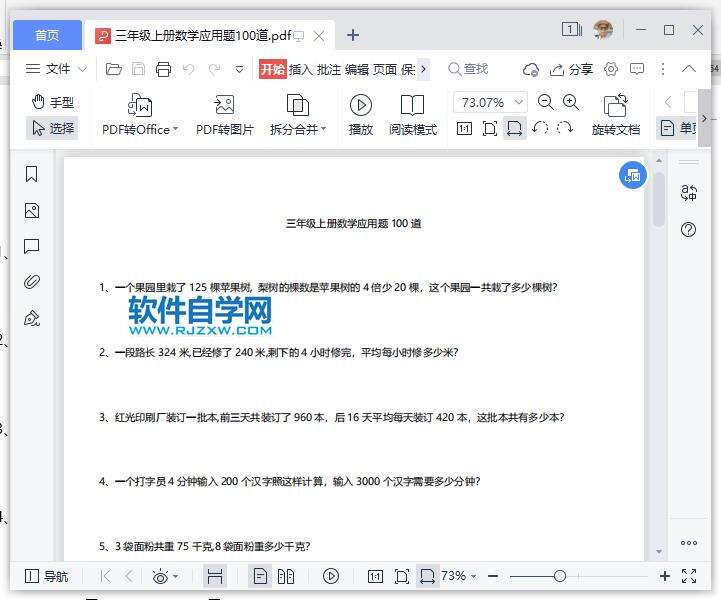Click the zoom out magnifier icon
Image resolution: width=721 pixels, height=600 pixels.
546,102
